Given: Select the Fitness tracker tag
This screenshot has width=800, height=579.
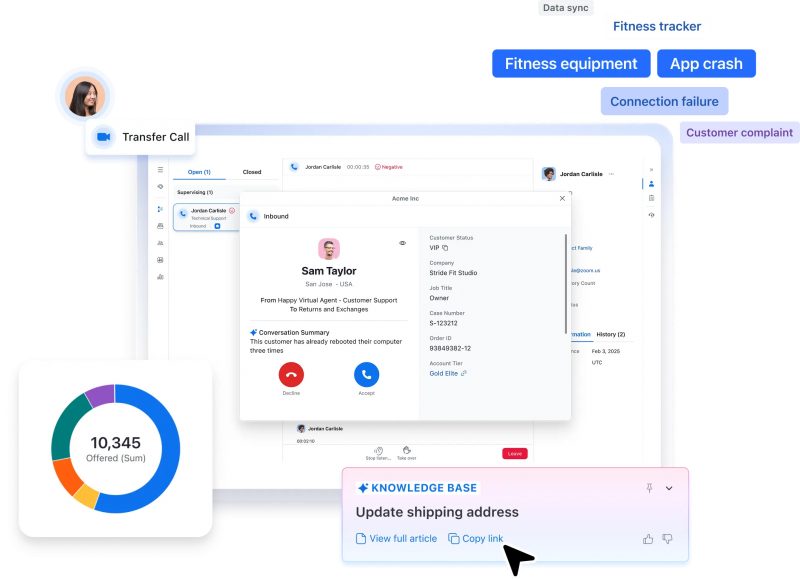Looking at the screenshot, I should coord(657,27).
